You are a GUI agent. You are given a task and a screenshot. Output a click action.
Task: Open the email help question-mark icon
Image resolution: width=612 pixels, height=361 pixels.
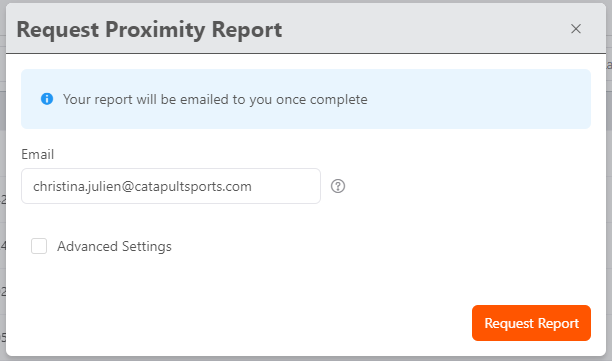pos(338,186)
